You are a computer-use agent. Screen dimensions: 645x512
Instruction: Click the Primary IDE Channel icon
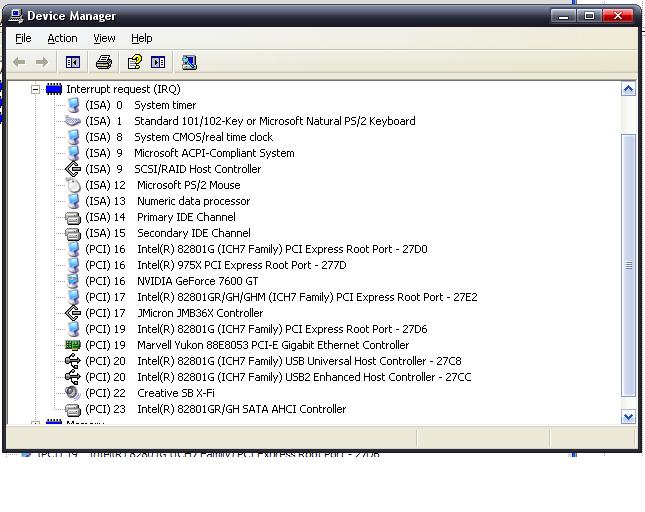73,218
